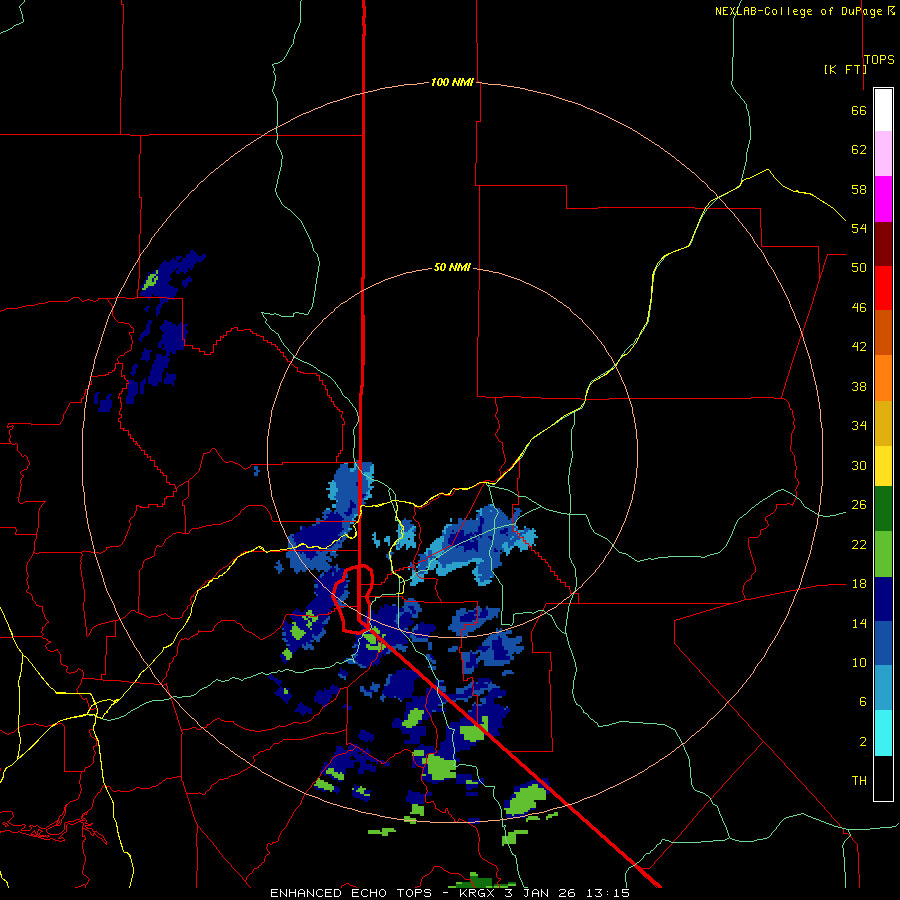This screenshot has width=900, height=900.
Task: Click the light blue 6-10 legend swatch
Action: point(883,688)
